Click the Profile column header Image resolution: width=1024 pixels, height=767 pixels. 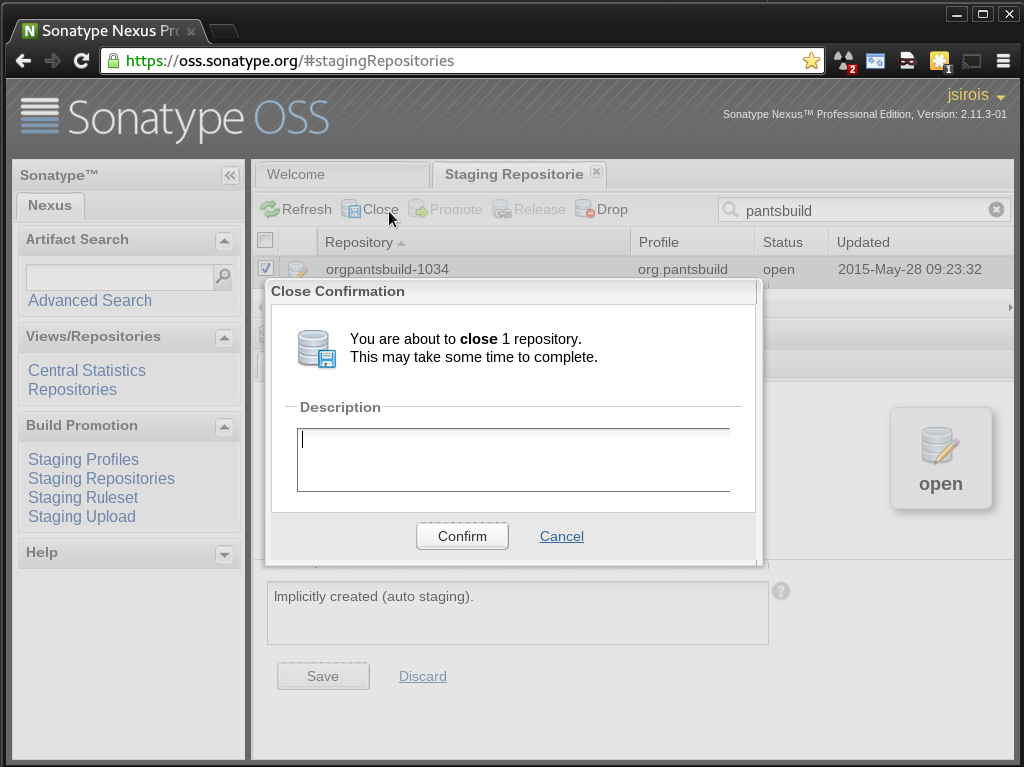tap(692, 242)
